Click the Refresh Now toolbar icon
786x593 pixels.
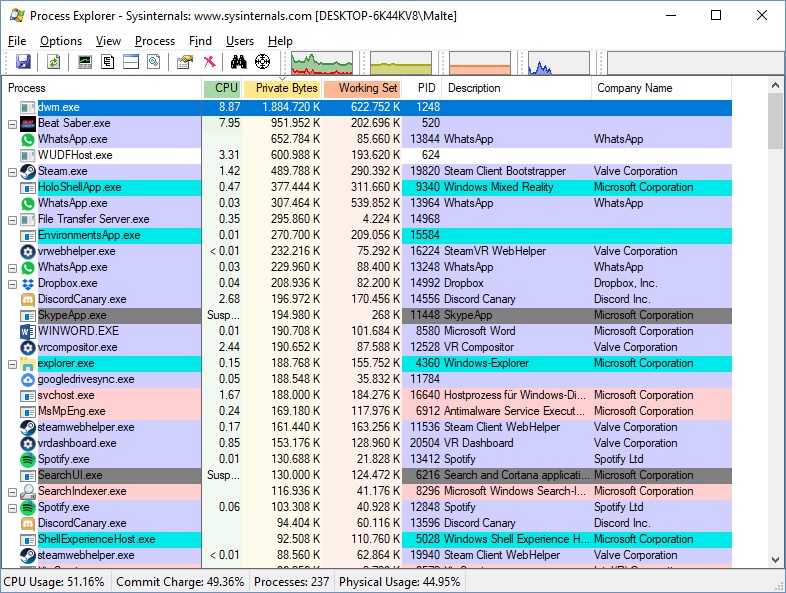pos(53,62)
